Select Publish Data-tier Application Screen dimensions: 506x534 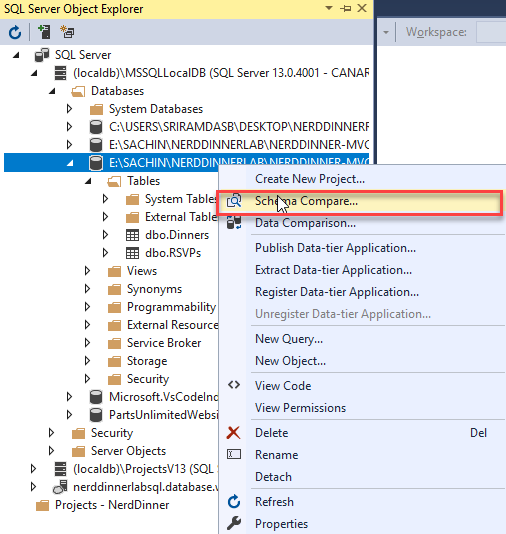point(335,248)
